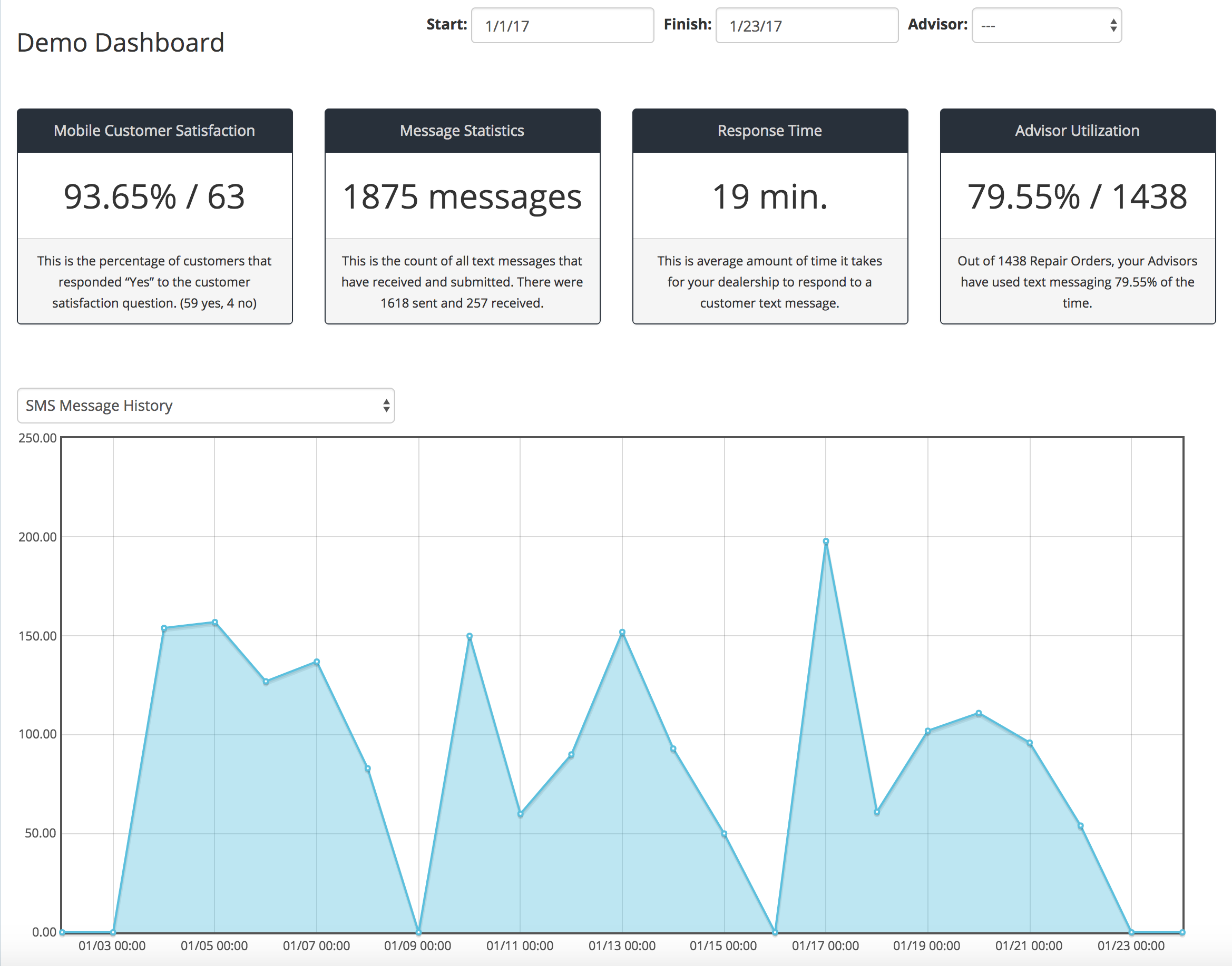
Task: Click the Message Statistics card header
Action: point(462,131)
